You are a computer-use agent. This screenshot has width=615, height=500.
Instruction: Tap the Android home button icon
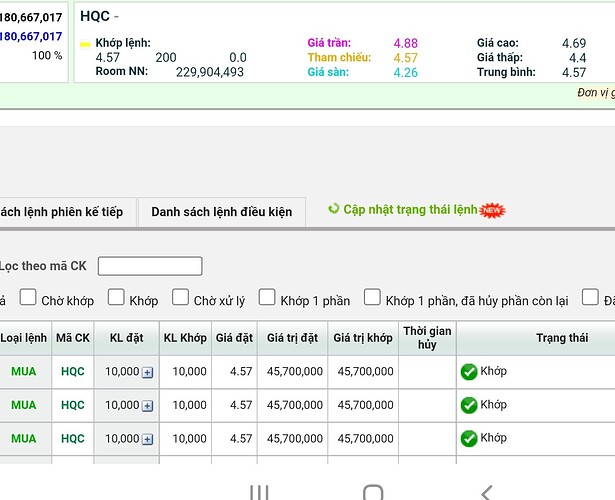pyautogui.click(x=373, y=492)
